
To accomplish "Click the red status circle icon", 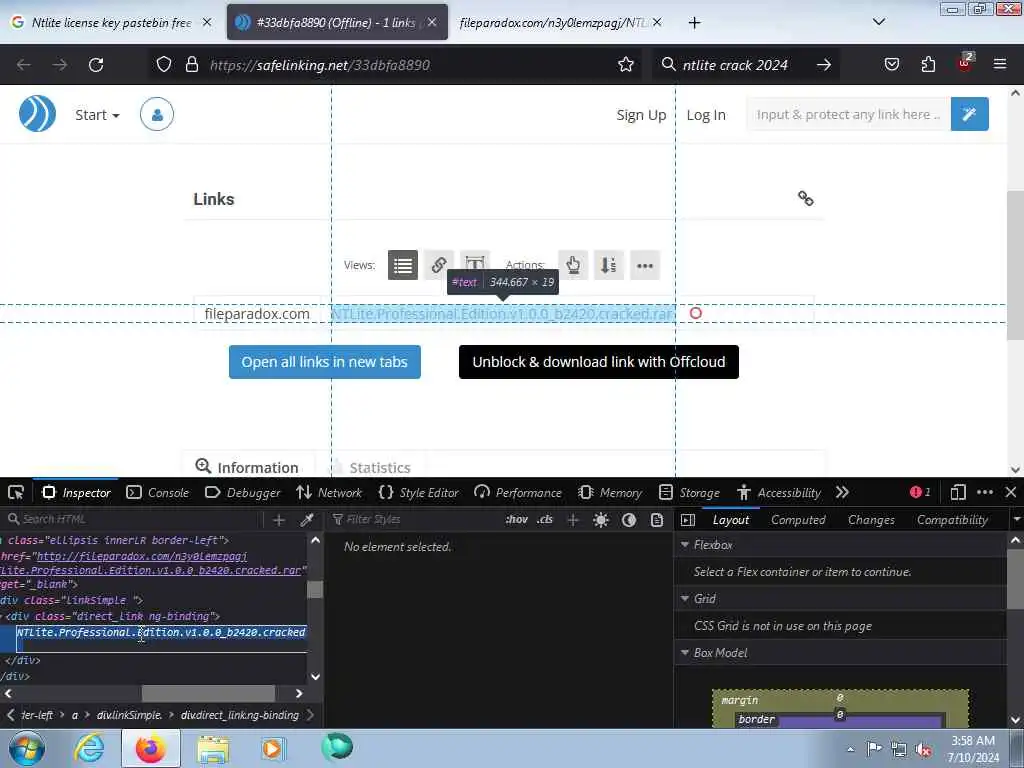I will (696, 313).
